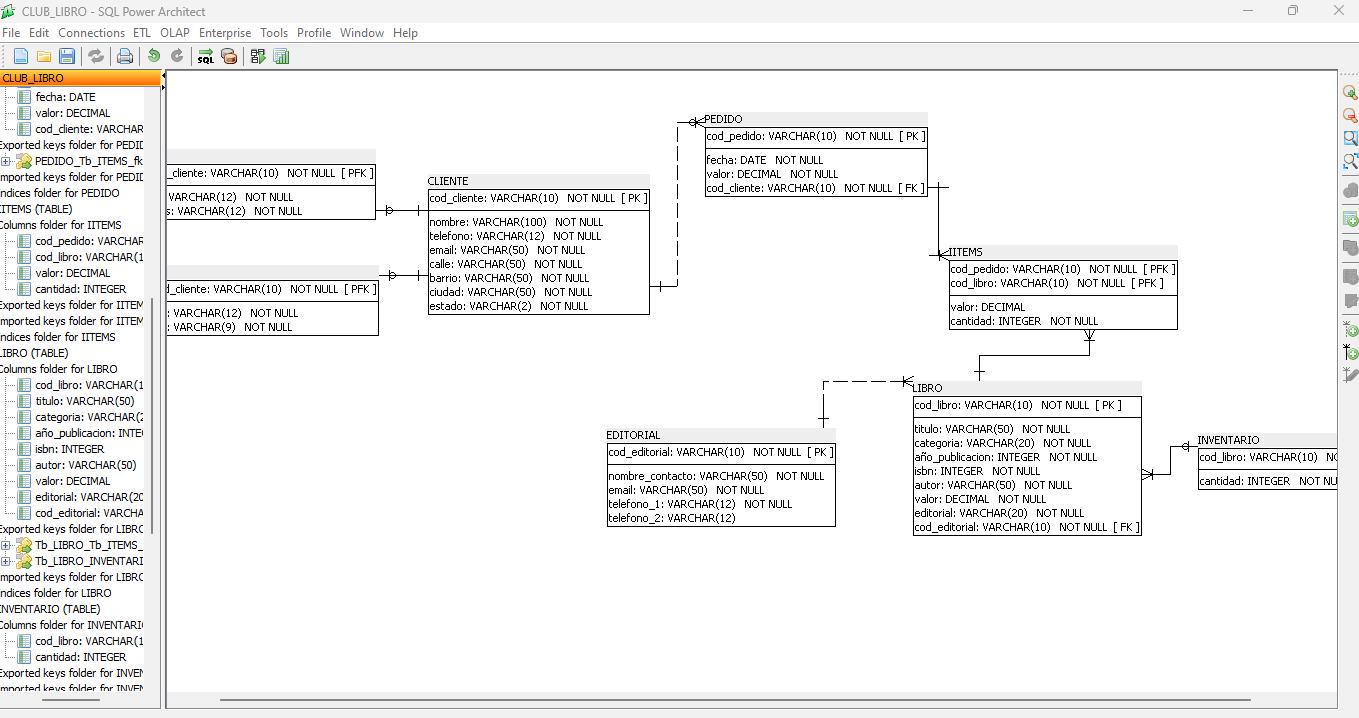Select 'fecha: DATE' in the tree
The image size is (1359, 718).
(65, 97)
